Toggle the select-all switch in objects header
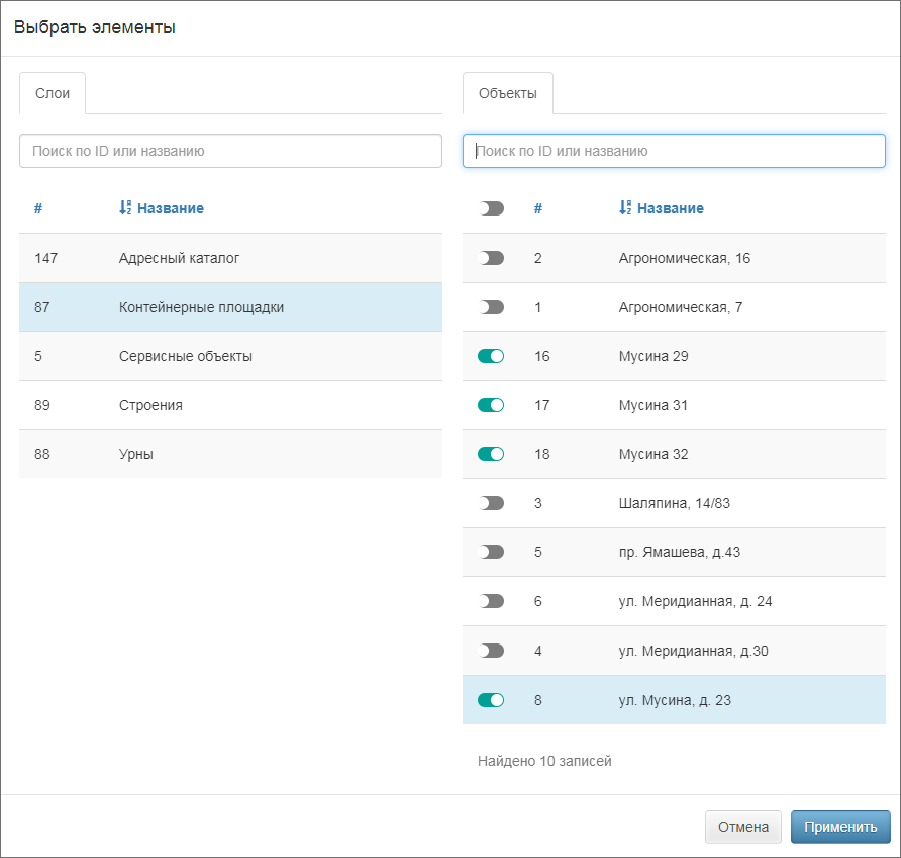This screenshot has height=858, width=901. click(491, 208)
